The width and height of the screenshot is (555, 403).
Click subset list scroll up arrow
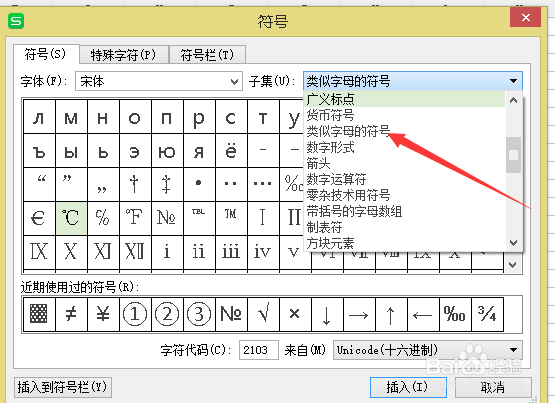pos(514,100)
